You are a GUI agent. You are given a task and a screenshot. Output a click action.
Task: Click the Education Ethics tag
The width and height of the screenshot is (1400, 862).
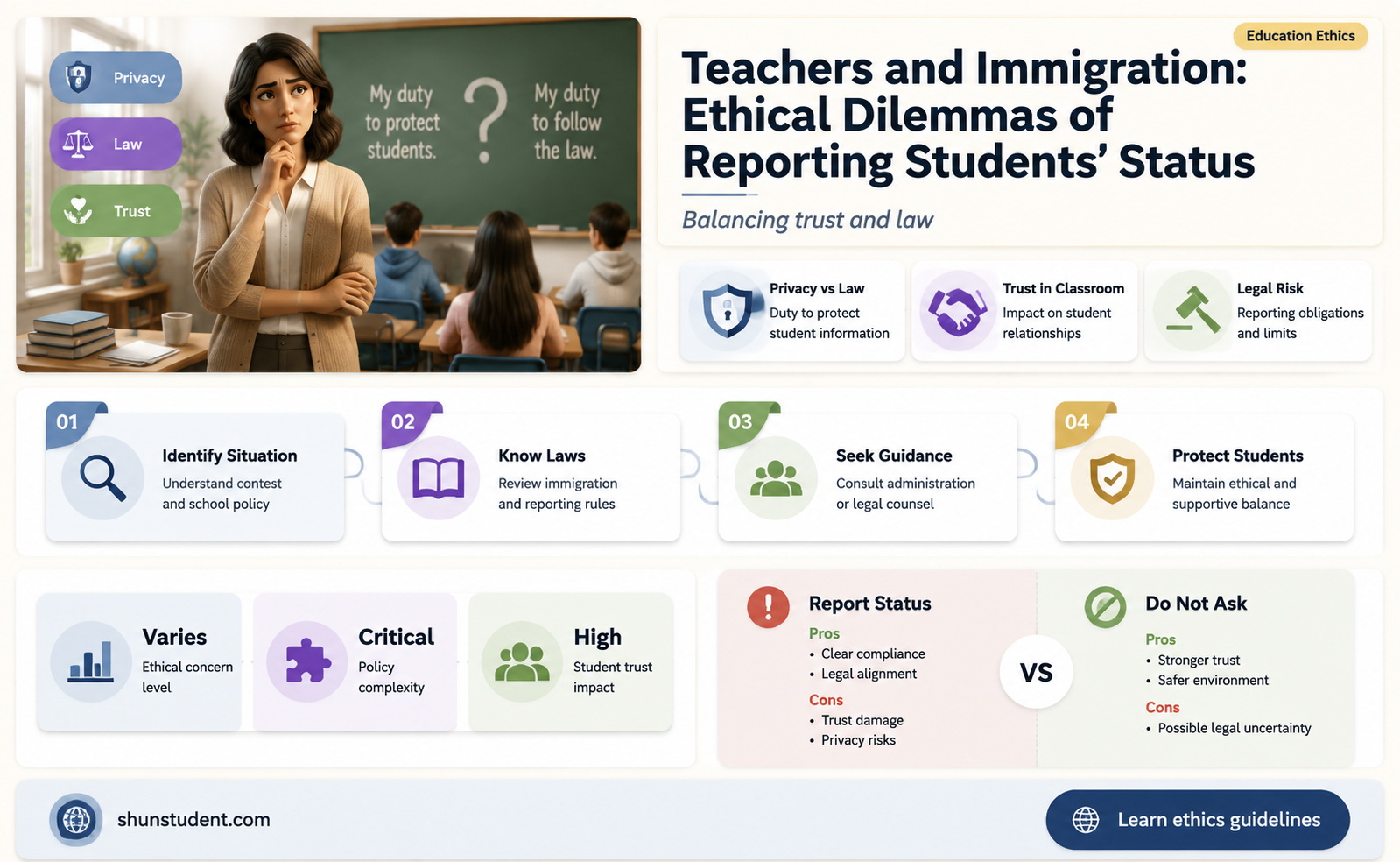(1300, 36)
